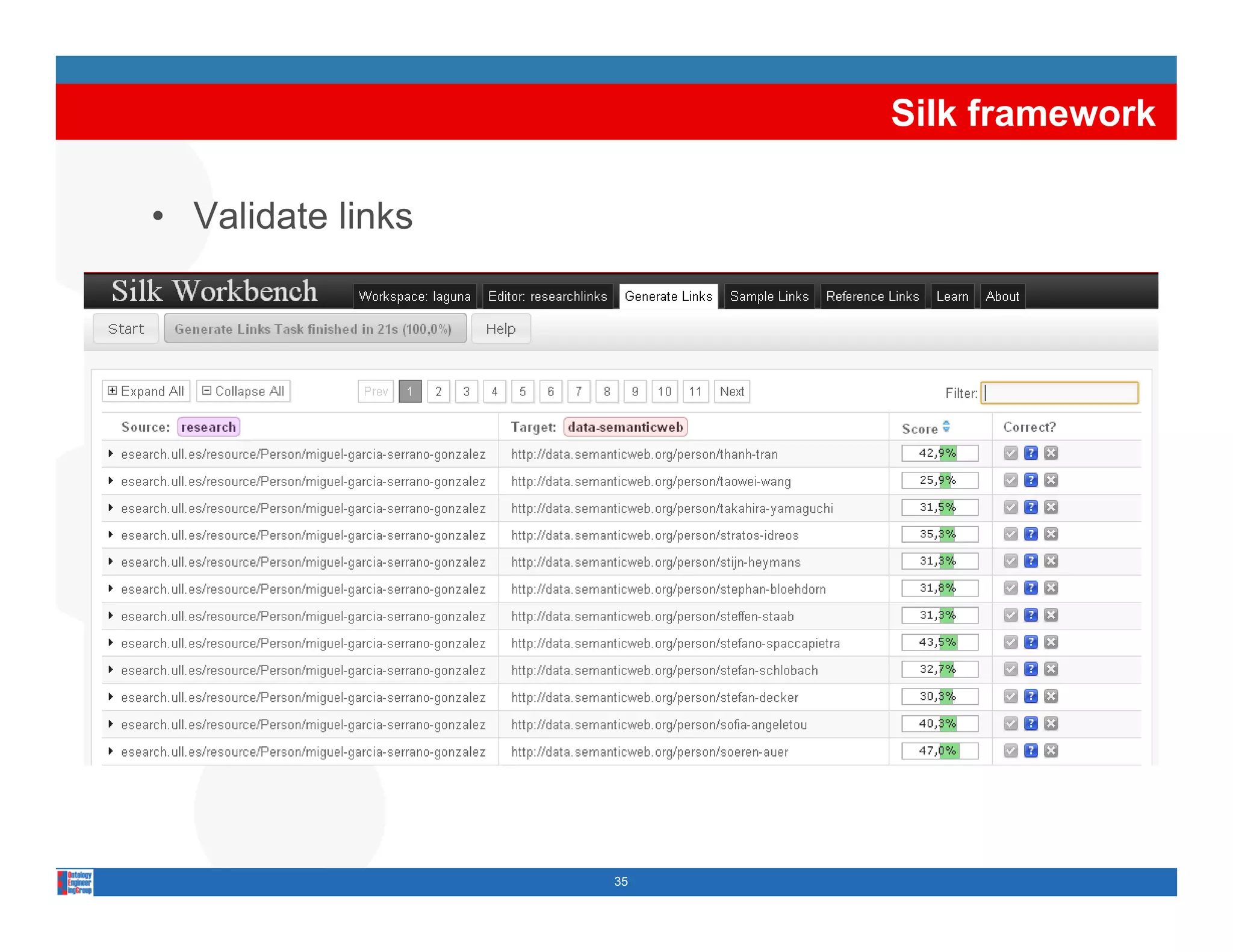
Task: Expand the stijn-heymans link row
Action: [x=111, y=561]
